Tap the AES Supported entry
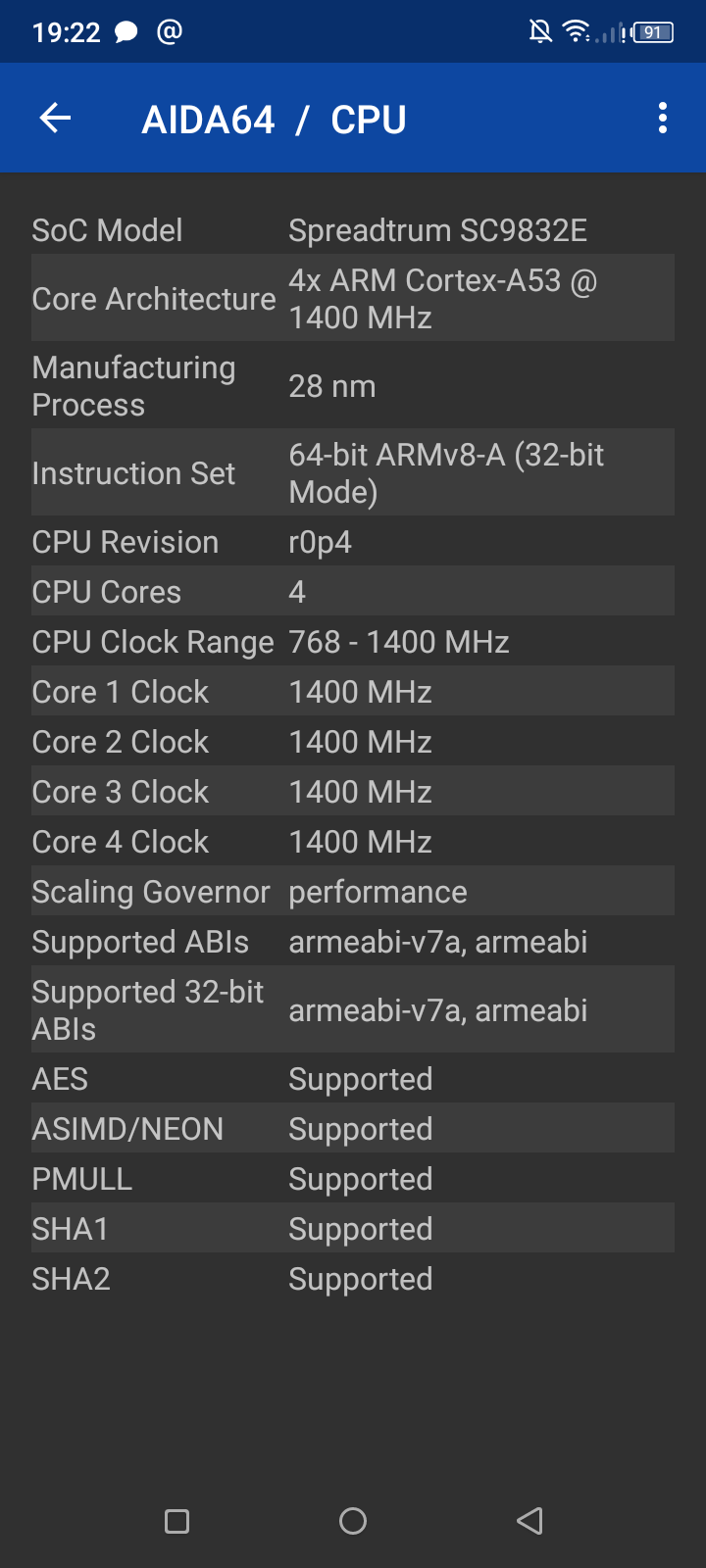 click(x=353, y=1078)
